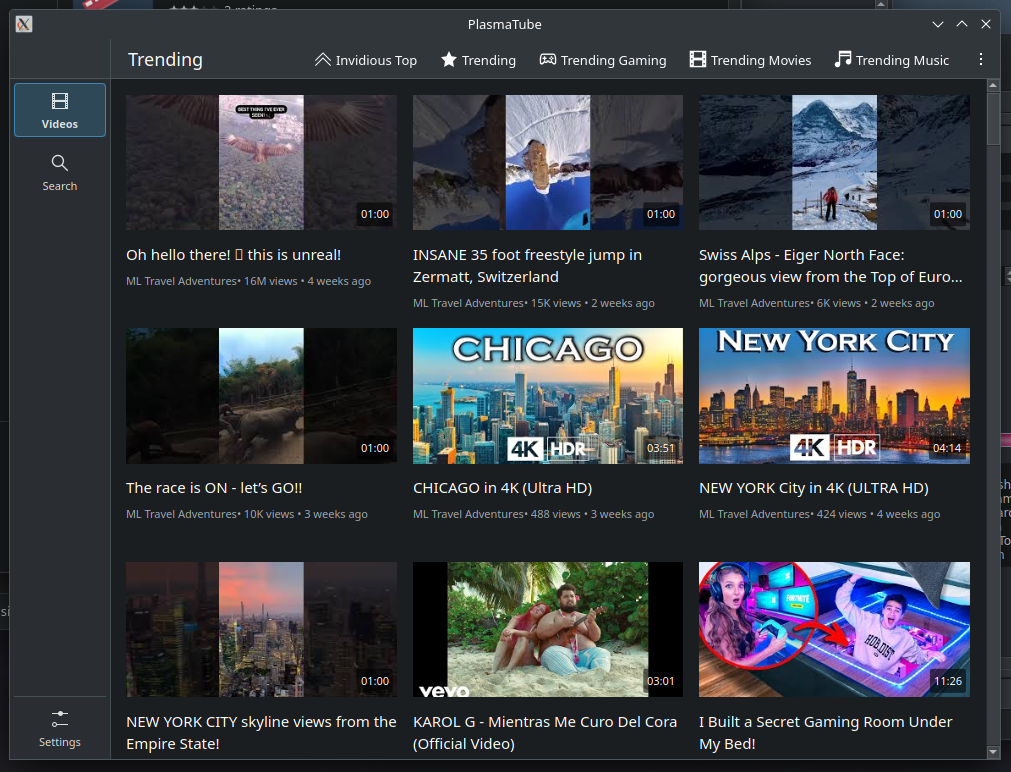Click the PlasmaTube window title text
The image size is (1011, 772).
tap(504, 25)
